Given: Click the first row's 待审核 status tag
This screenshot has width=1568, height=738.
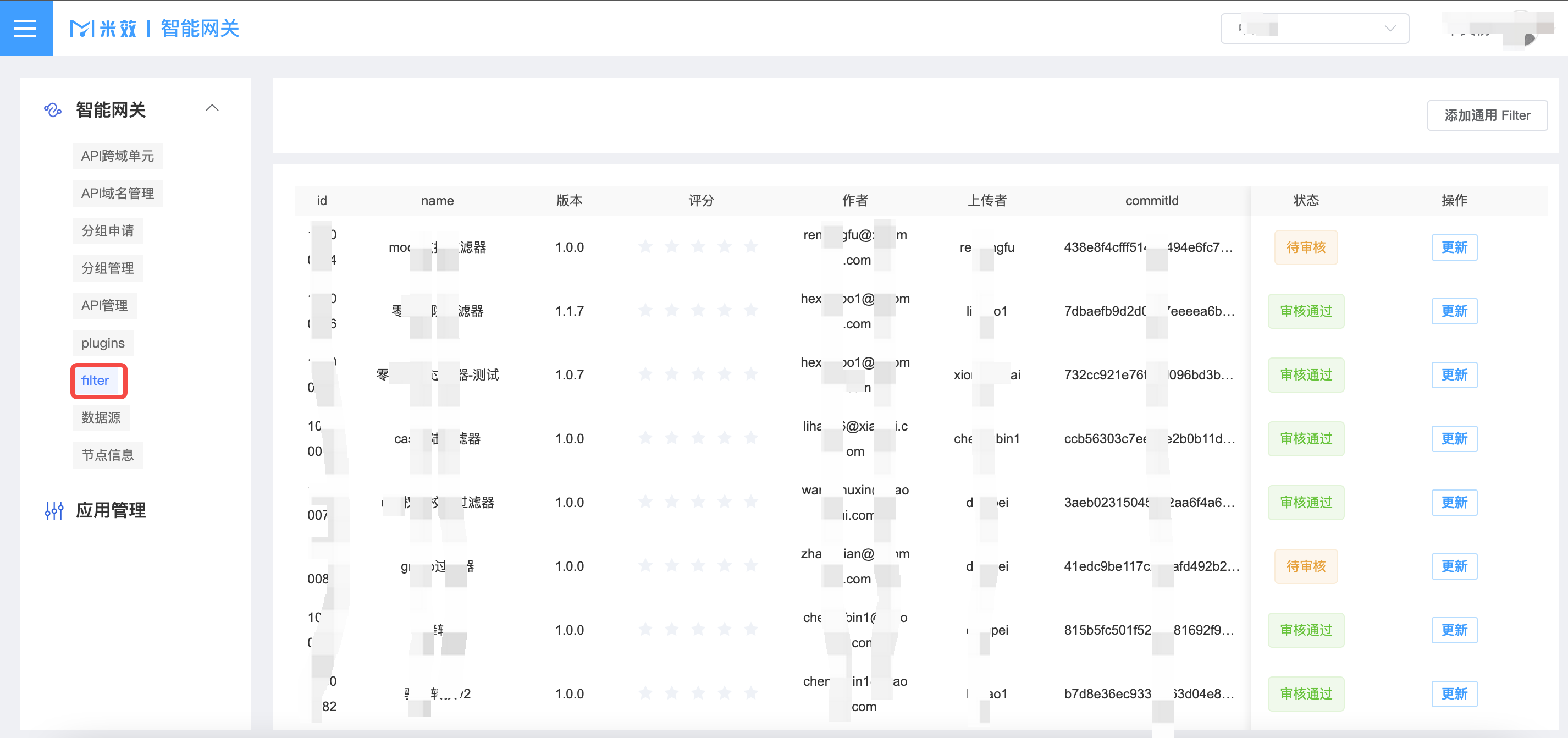Looking at the screenshot, I should point(1306,247).
